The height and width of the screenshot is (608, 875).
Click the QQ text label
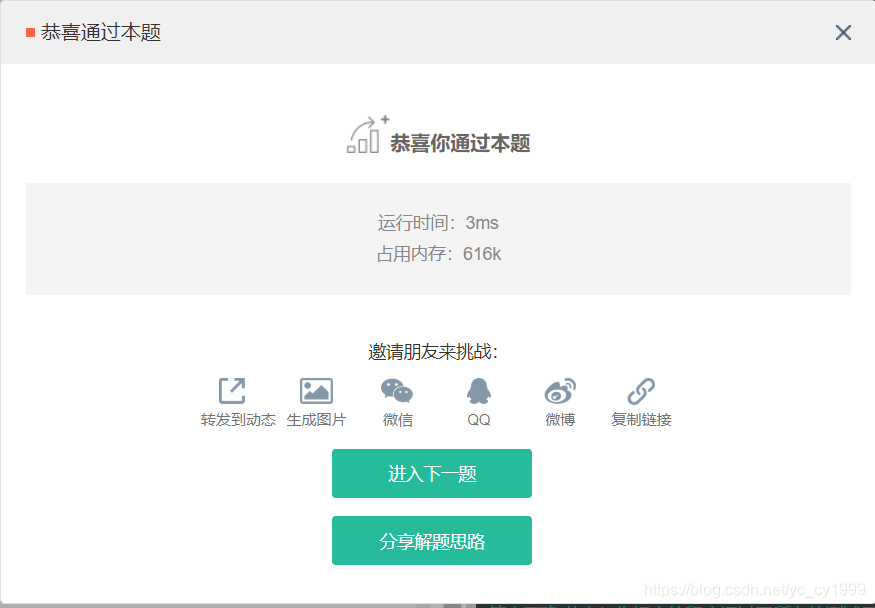479,419
